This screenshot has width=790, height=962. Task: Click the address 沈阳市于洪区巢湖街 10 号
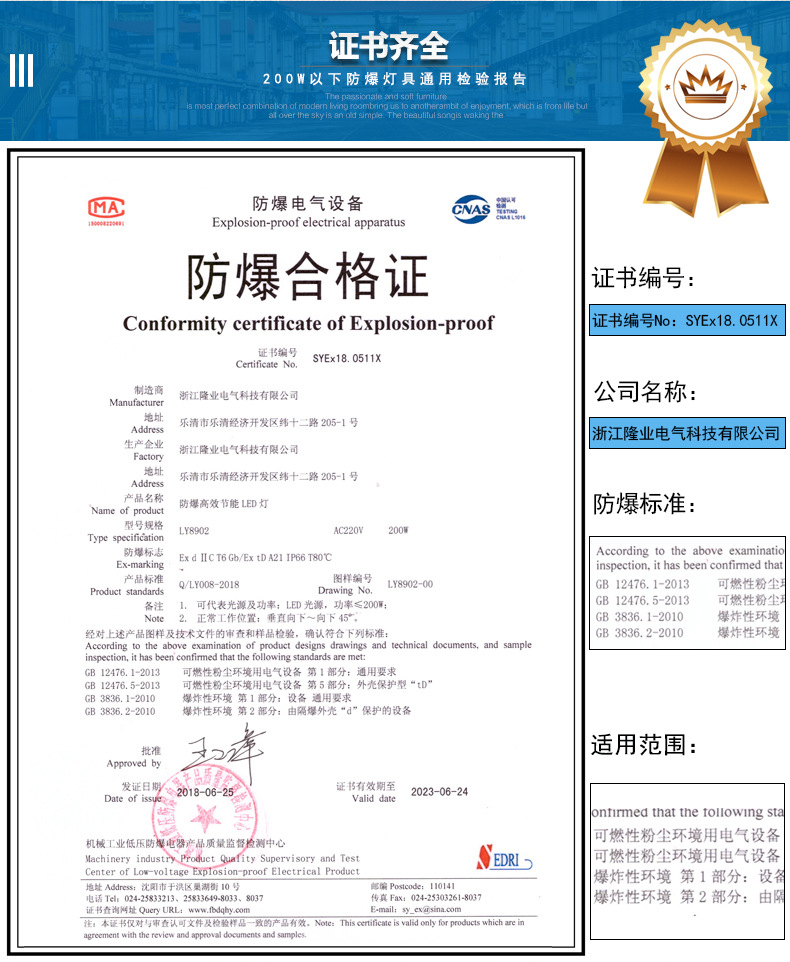(191, 887)
